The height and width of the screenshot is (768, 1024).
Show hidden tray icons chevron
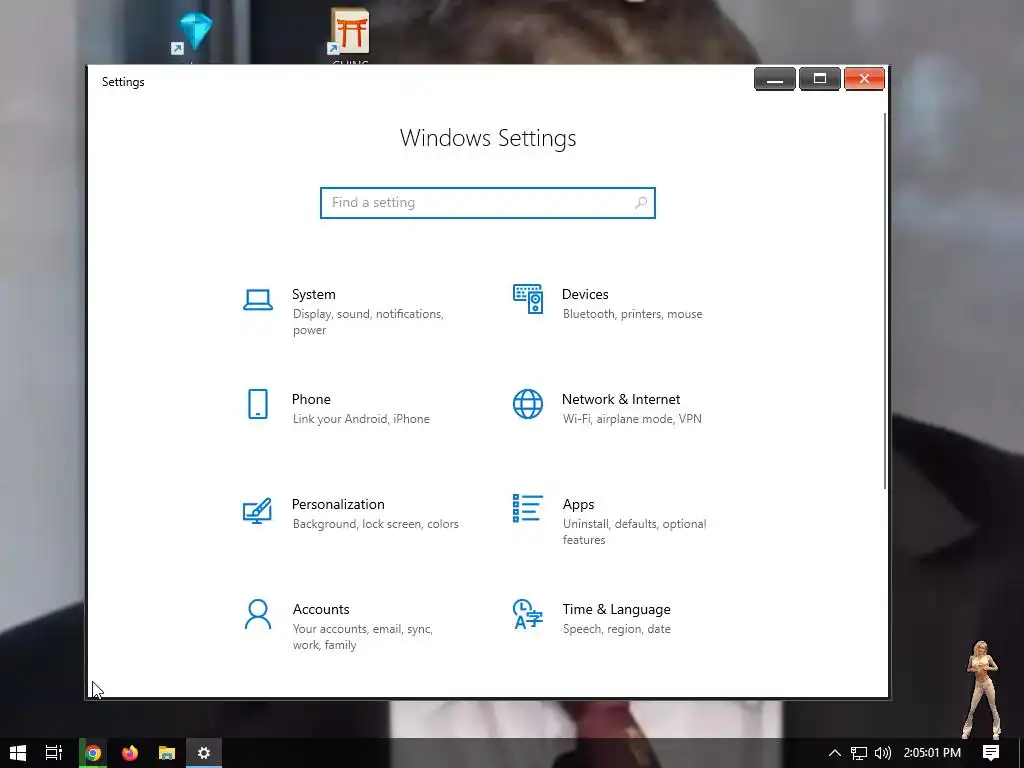coord(835,753)
